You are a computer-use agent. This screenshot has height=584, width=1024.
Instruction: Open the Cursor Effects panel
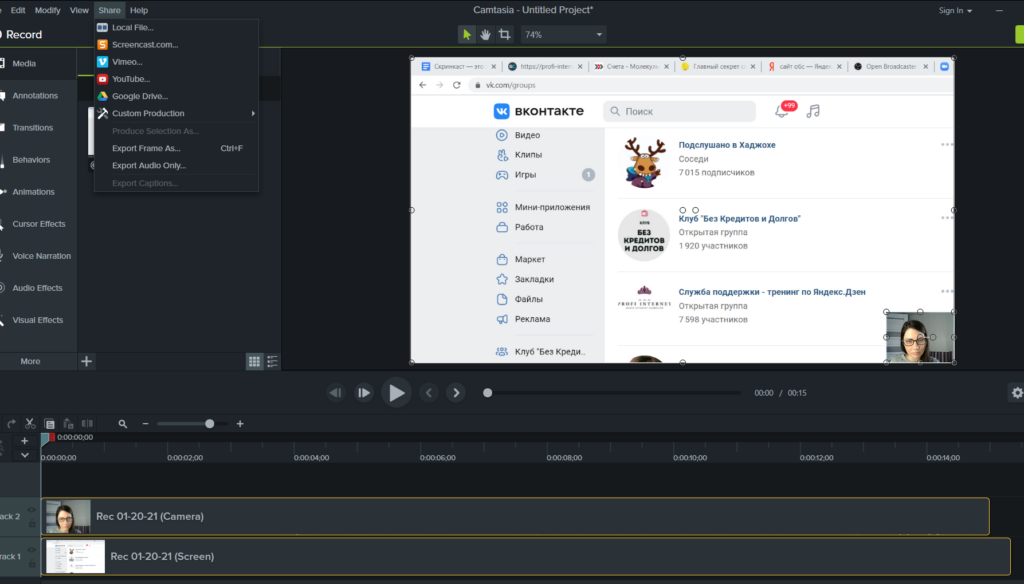tap(38, 223)
